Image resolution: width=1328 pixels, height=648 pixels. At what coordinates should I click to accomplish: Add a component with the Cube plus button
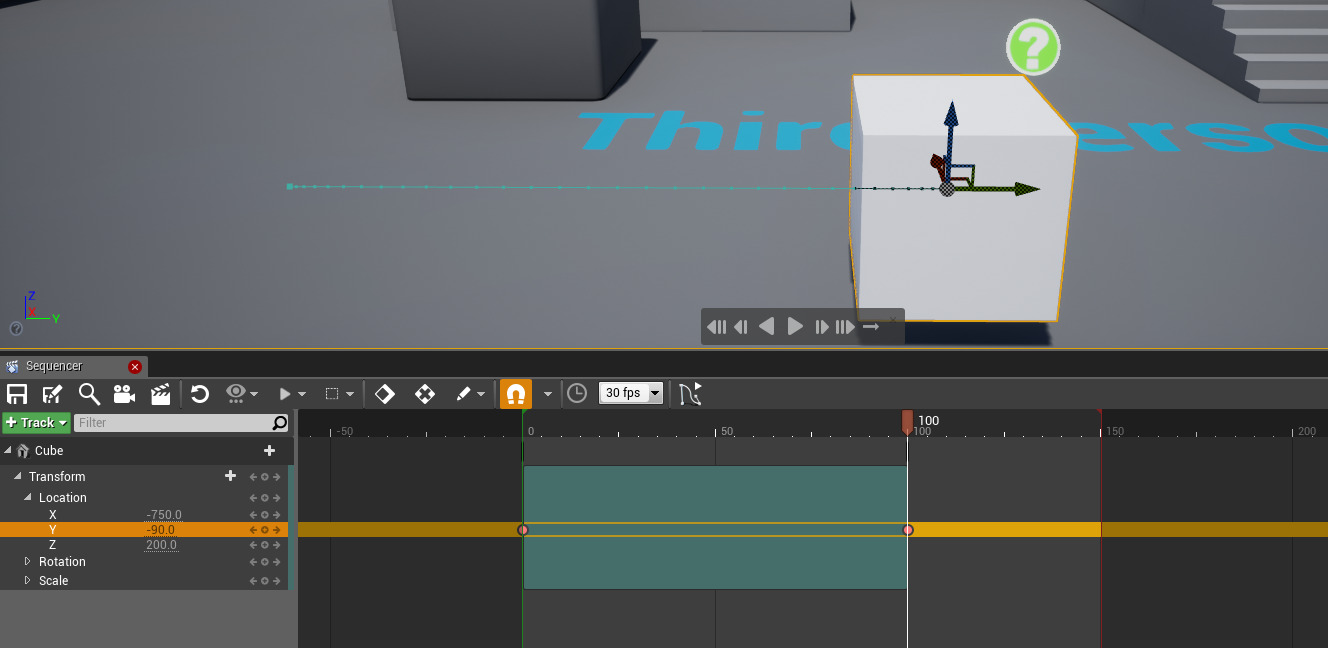269,450
